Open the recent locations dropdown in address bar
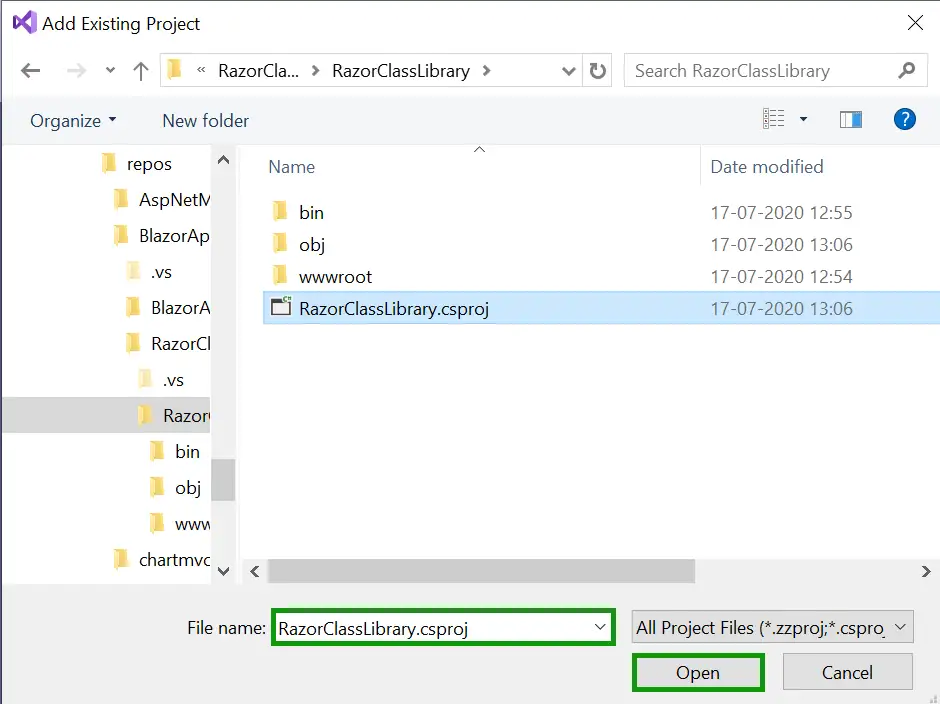Viewport: 940px width, 704px height. (568, 70)
